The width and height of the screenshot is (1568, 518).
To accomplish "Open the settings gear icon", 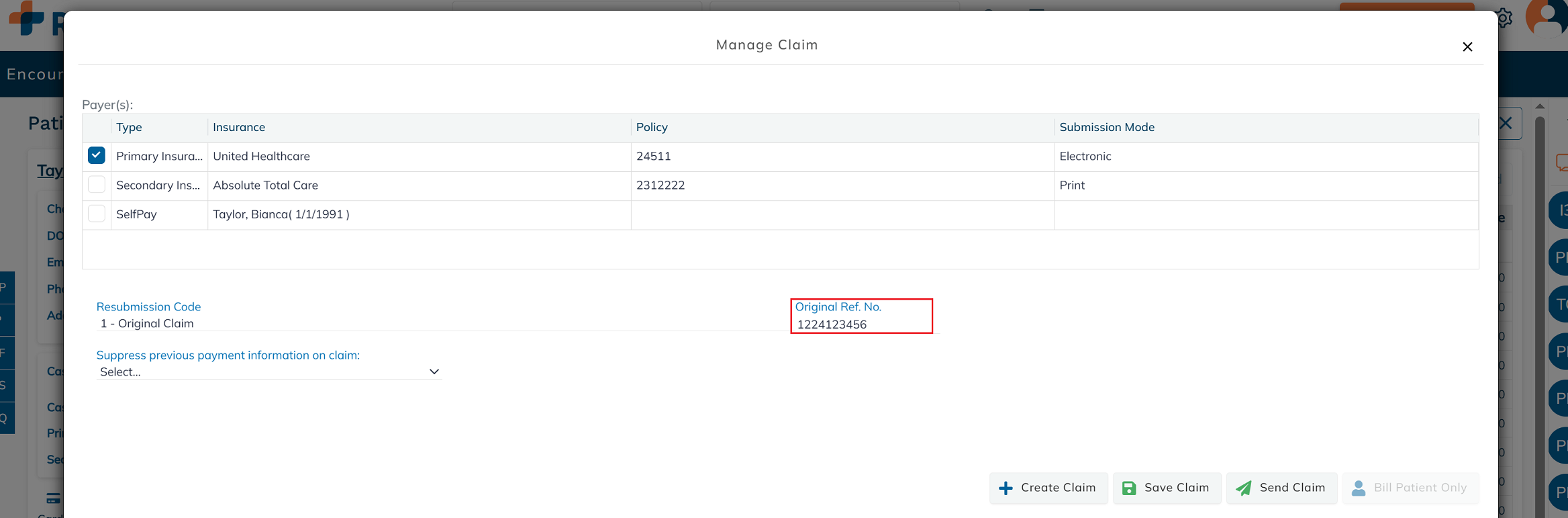I will click(x=1504, y=18).
